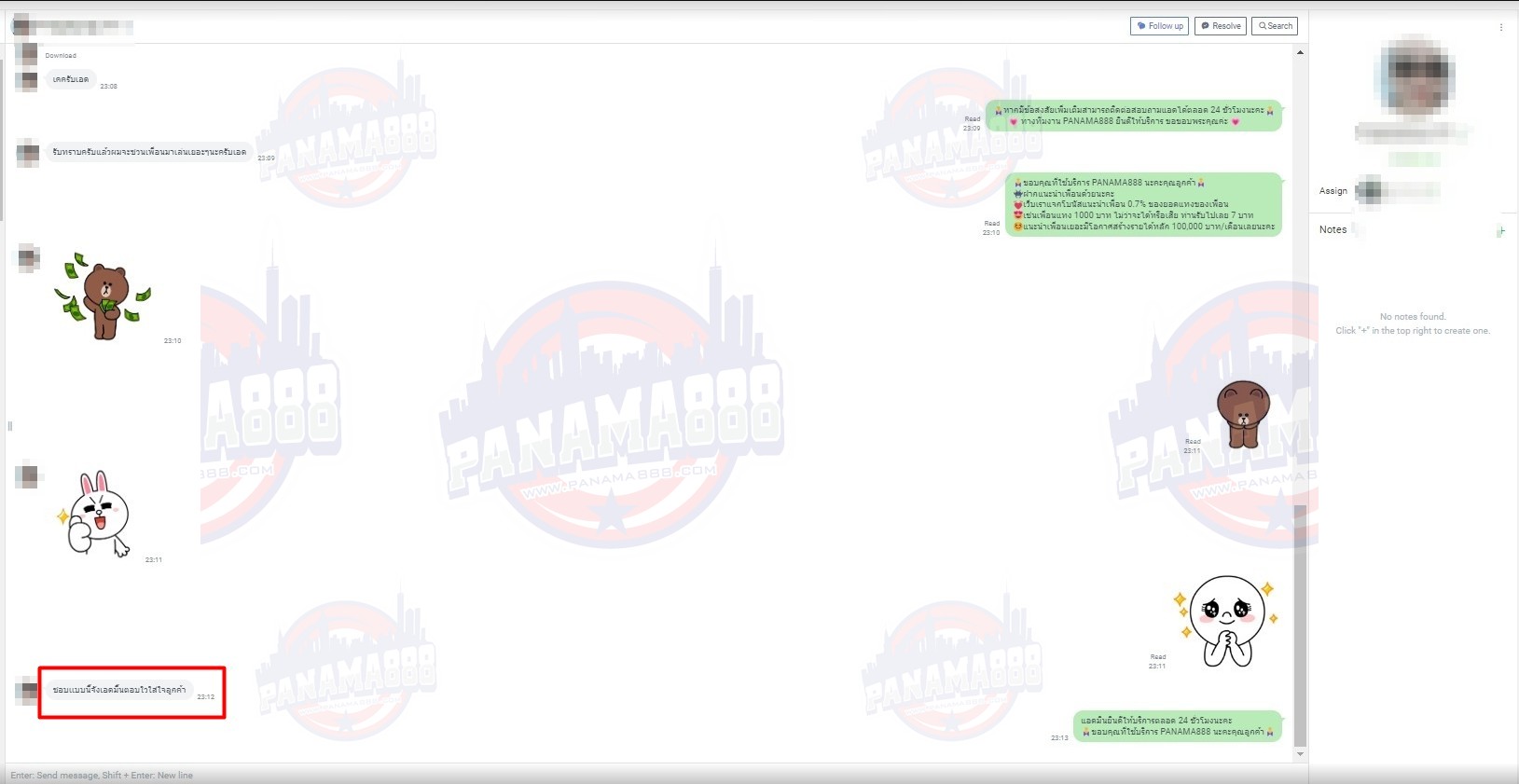Click the 23:13 timestamp
The height and width of the screenshot is (784, 1519).
coord(1059,737)
